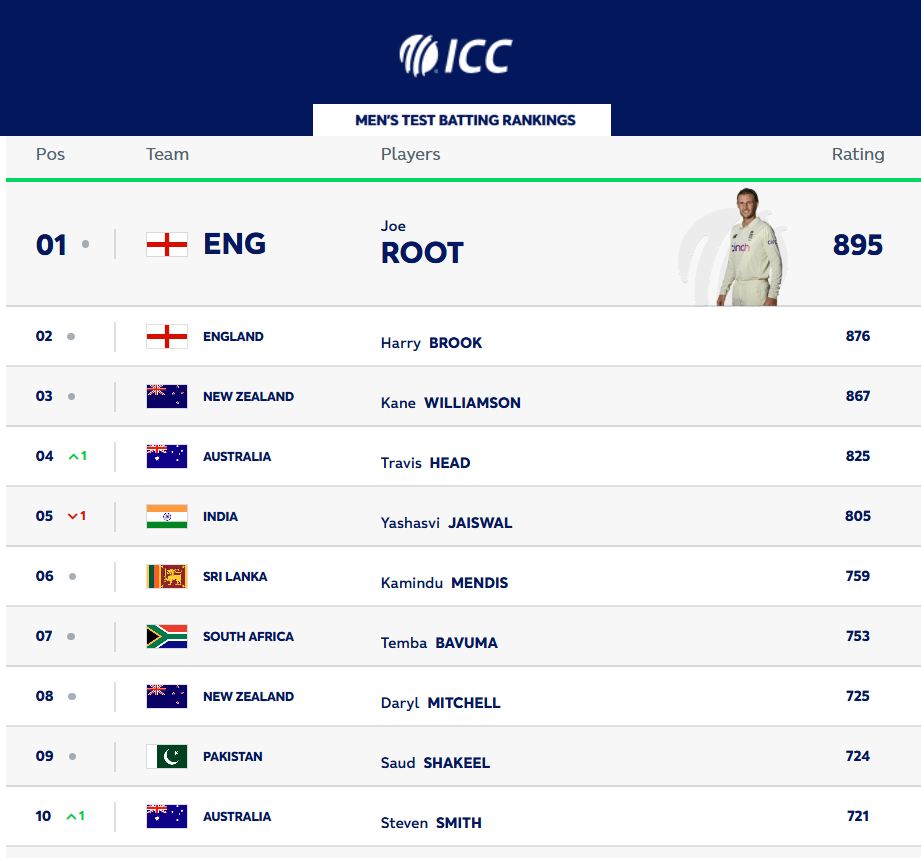The height and width of the screenshot is (858, 921).
Task: Open Steven Smith player link
Action: click(431, 823)
